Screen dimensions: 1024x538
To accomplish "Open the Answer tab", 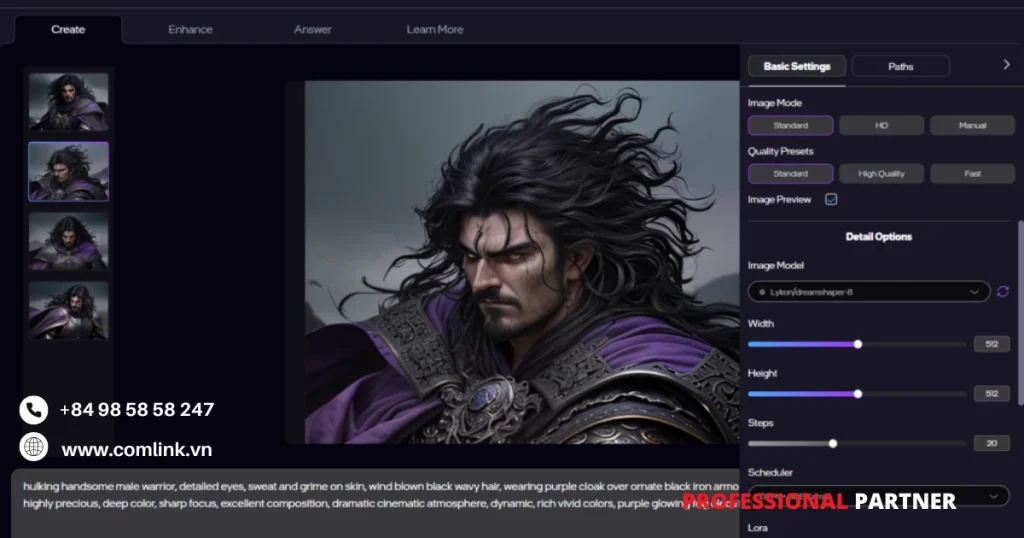I will (x=312, y=30).
